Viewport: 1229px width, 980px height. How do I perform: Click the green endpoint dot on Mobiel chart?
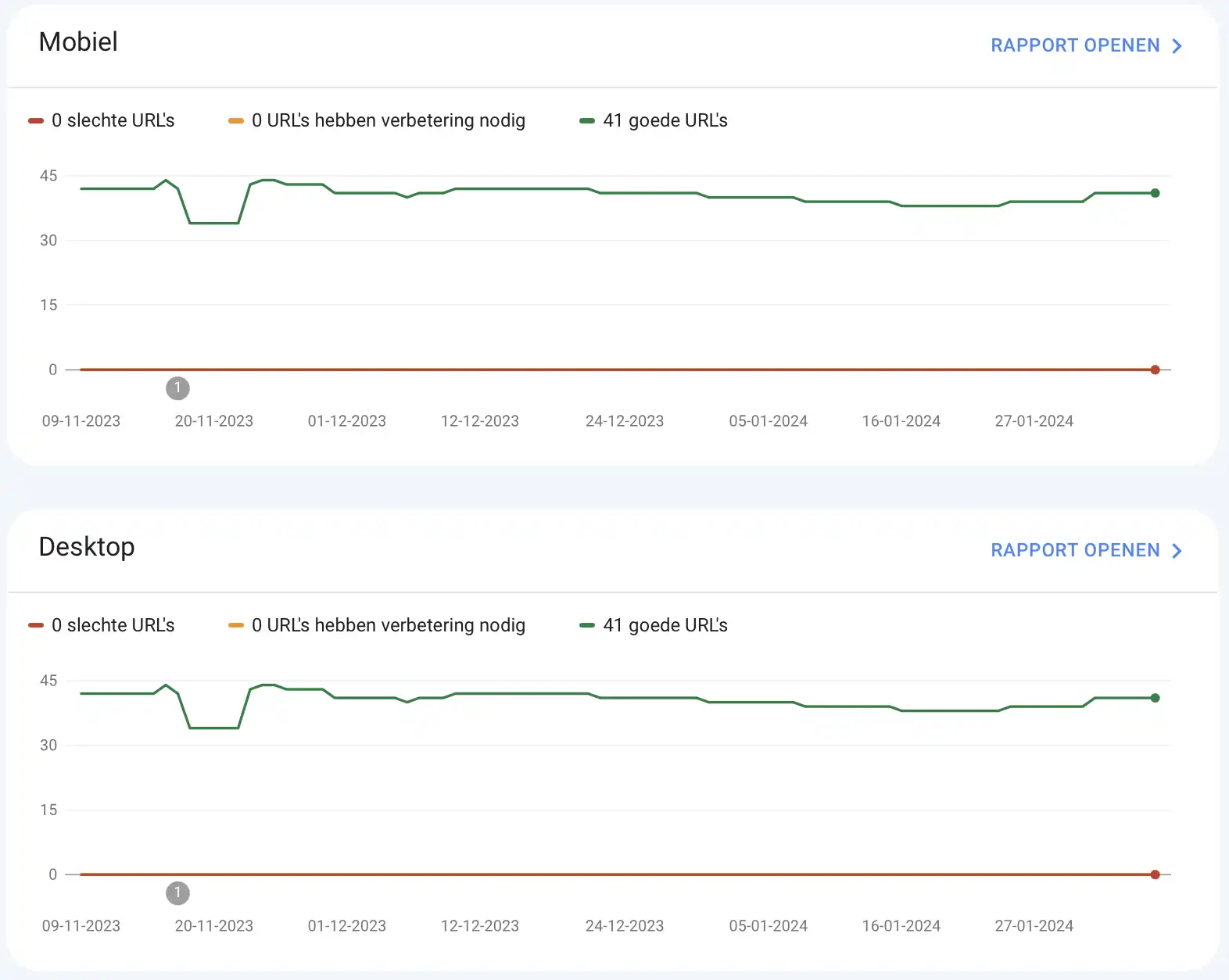pos(1155,193)
